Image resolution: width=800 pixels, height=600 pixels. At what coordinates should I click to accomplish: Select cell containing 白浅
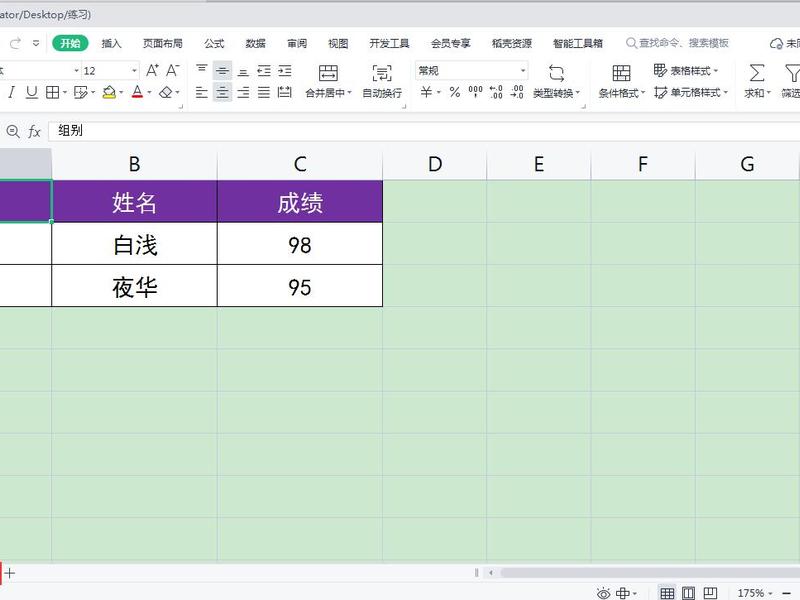tap(134, 244)
